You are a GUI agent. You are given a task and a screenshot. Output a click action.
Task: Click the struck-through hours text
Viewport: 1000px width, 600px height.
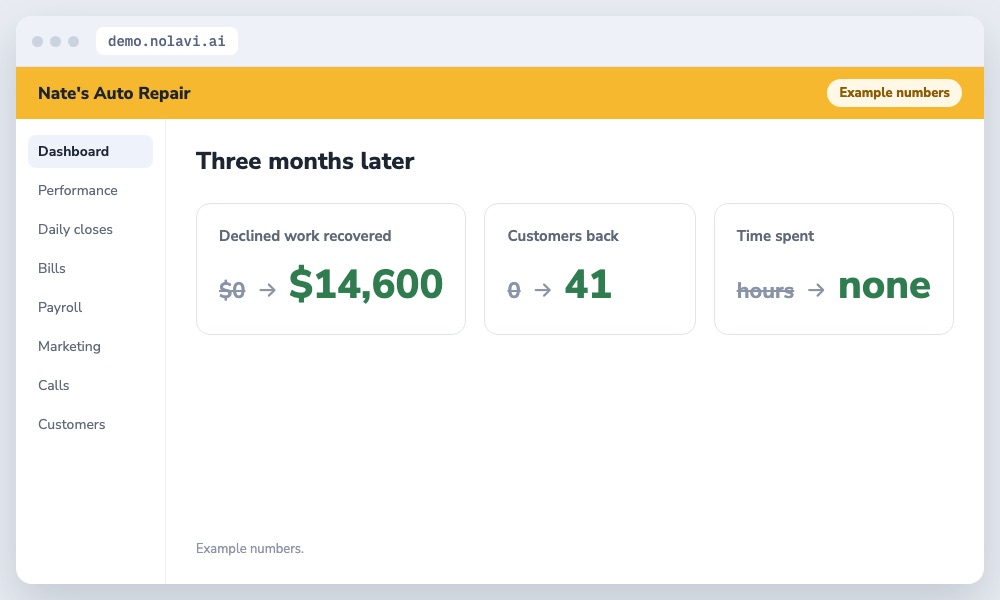[x=765, y=290]
